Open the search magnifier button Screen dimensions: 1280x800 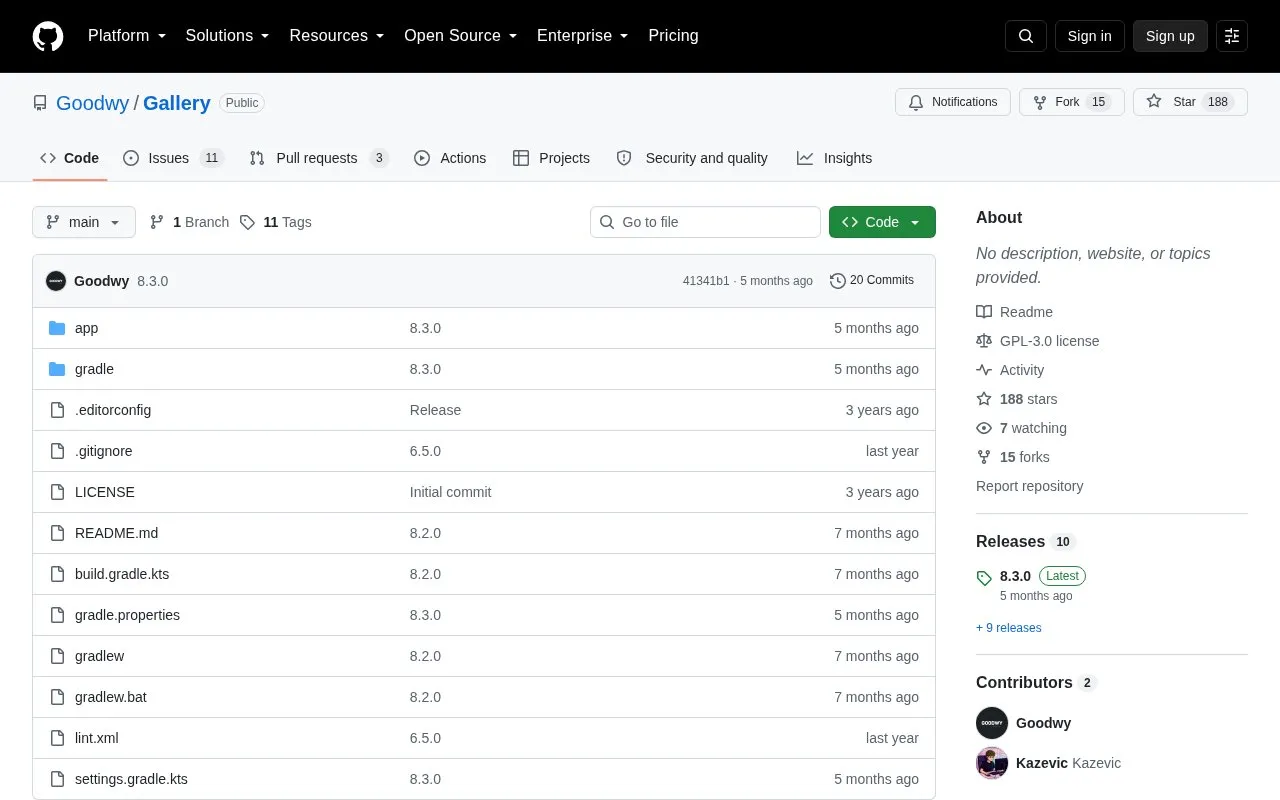(1026, 36)
